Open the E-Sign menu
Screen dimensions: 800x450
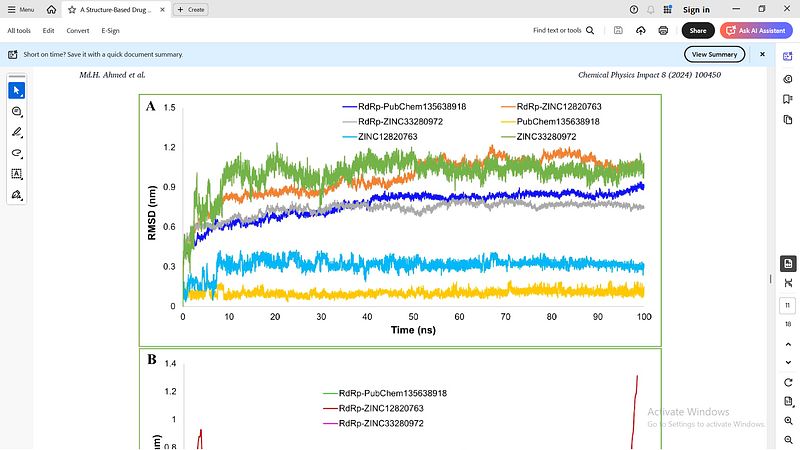110,31
